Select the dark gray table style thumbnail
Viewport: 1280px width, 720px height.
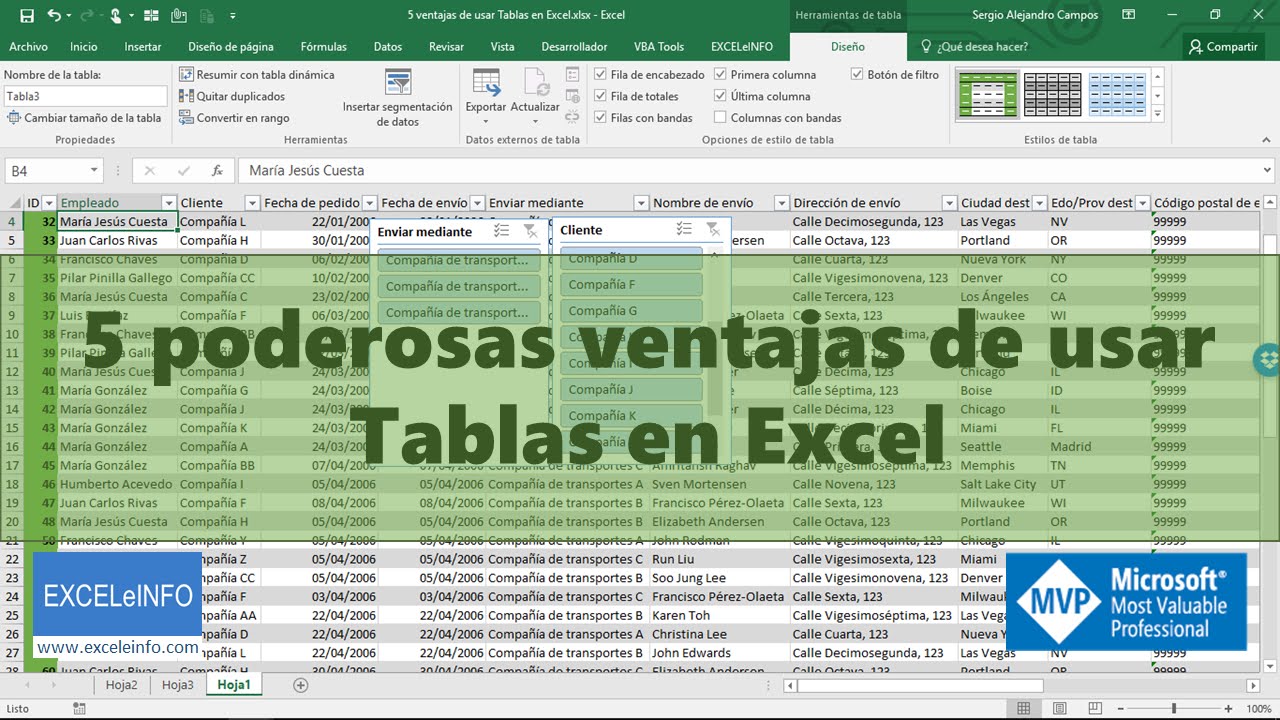(1053, 95)
